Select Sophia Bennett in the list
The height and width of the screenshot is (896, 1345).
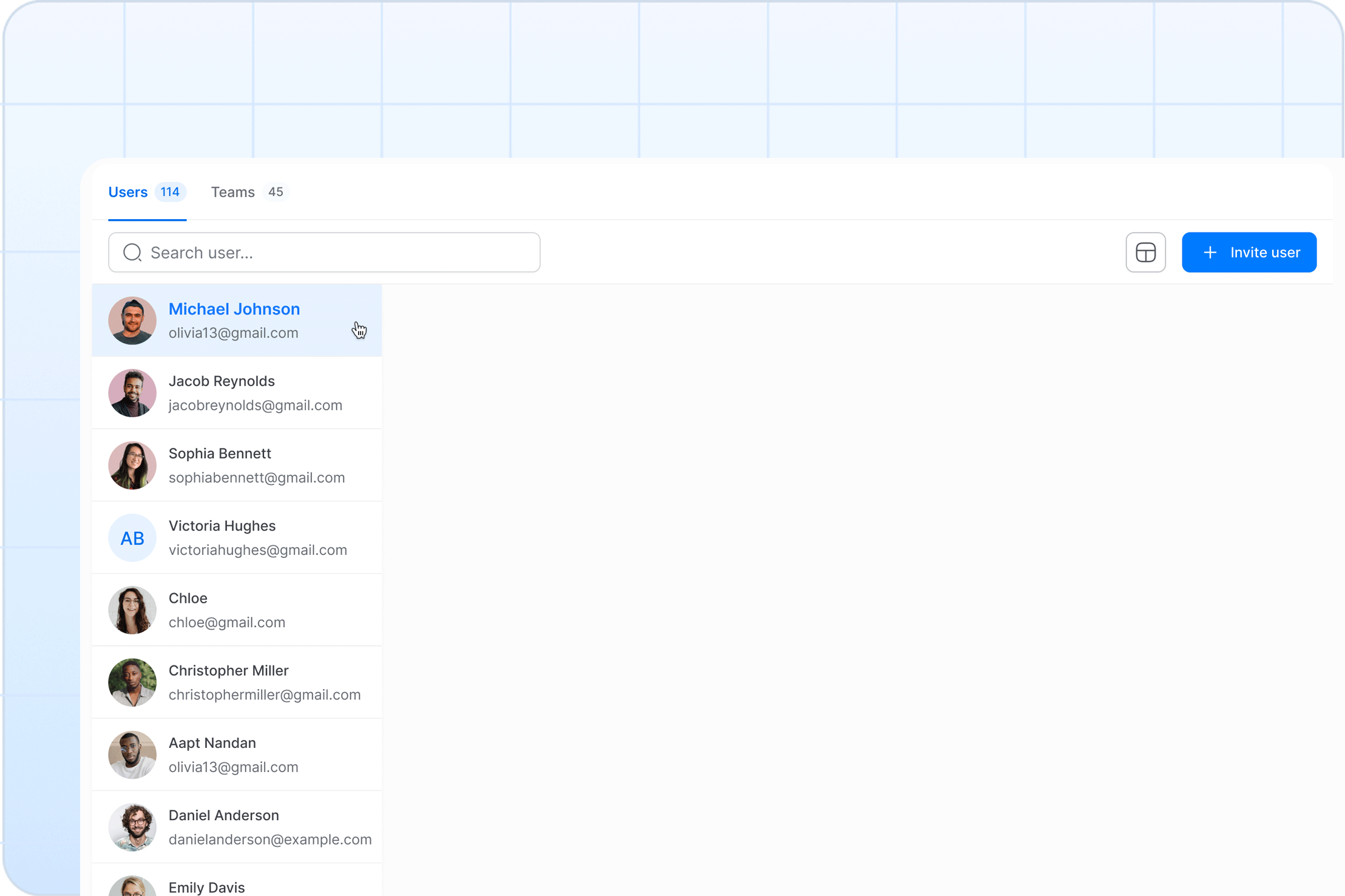(237, 465)
